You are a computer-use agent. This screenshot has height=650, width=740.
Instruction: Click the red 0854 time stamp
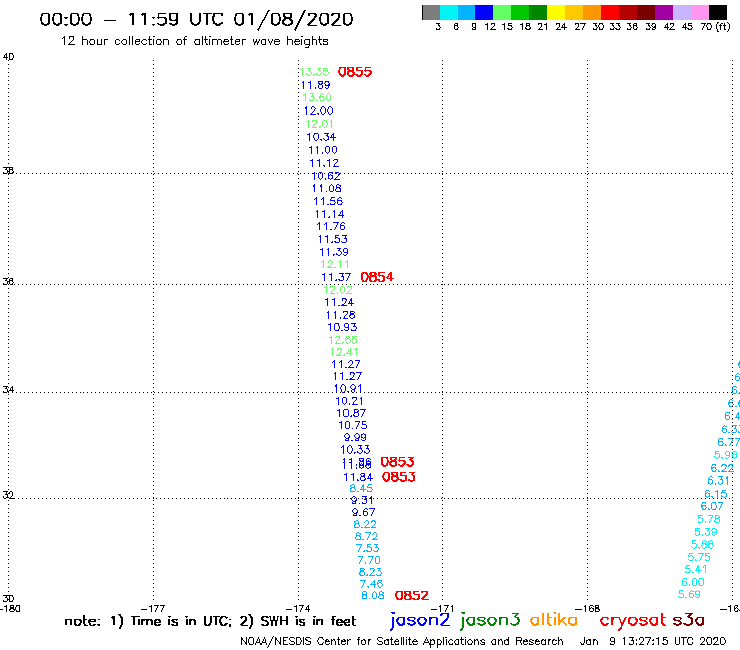click(377, 277)
